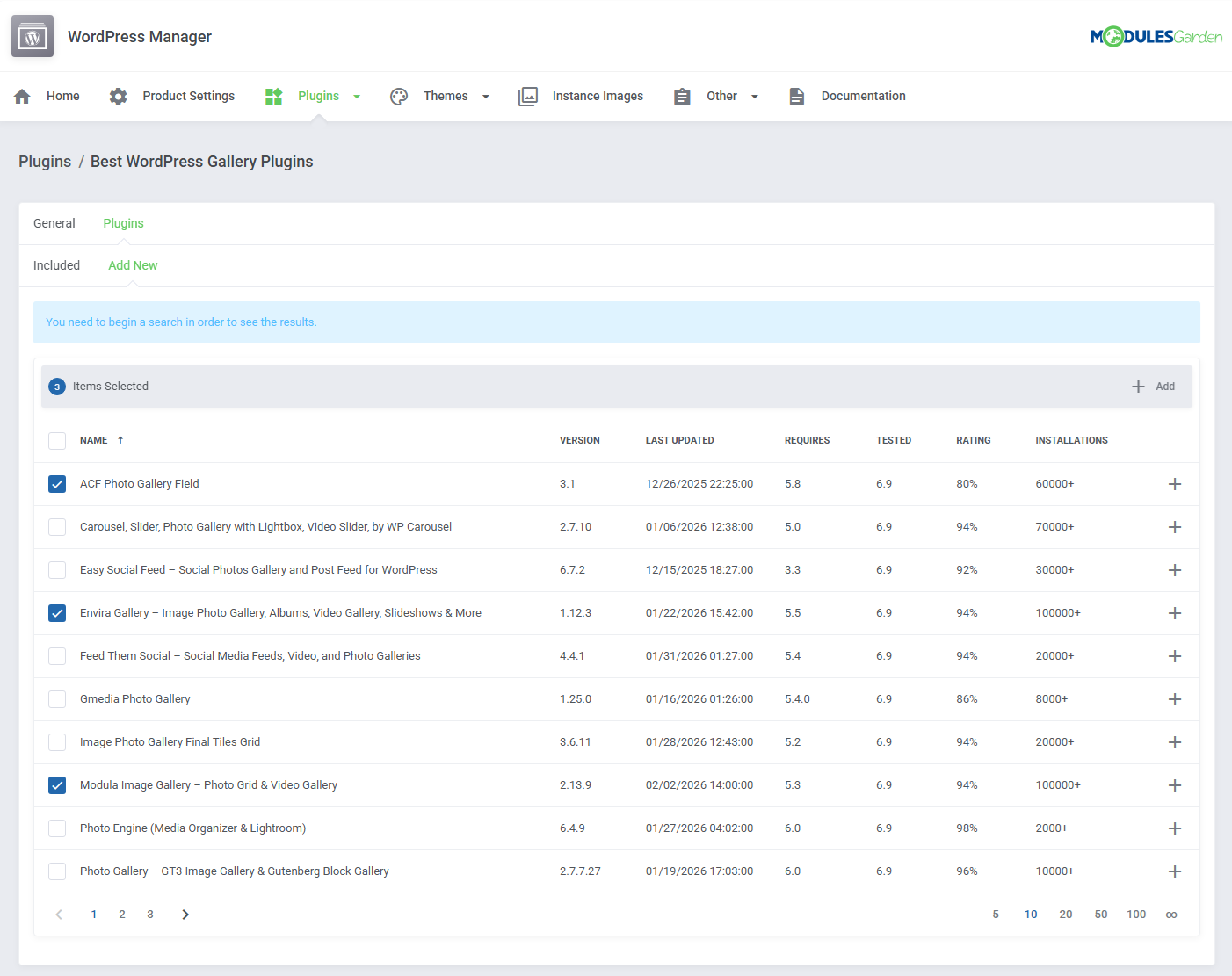Image resolution: width=1232 pixels, height=976 pixels.
Task: Expand the Themes dropdown arrow
Action: pos(485,96)
